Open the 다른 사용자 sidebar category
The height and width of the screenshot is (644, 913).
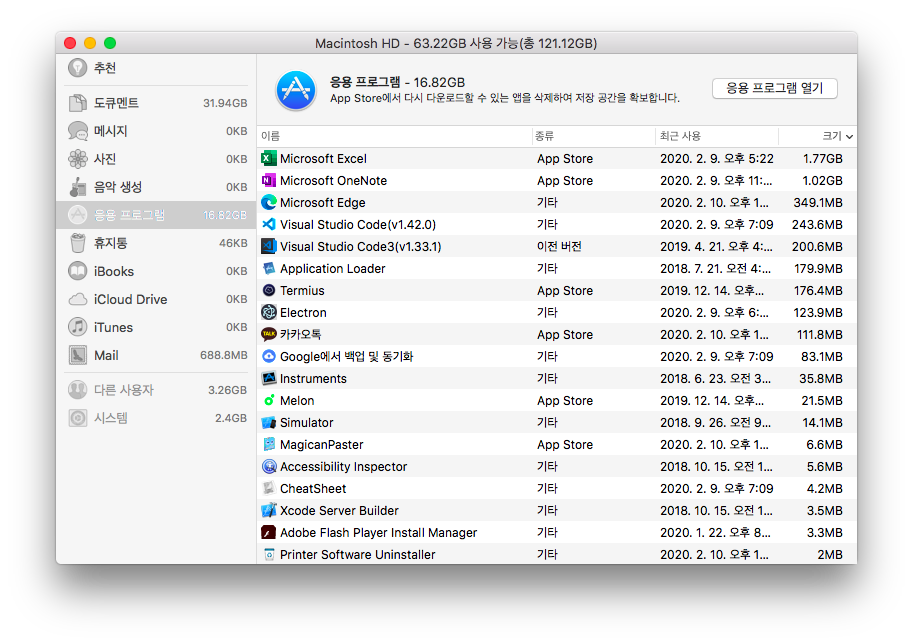(x=156, y=390)
